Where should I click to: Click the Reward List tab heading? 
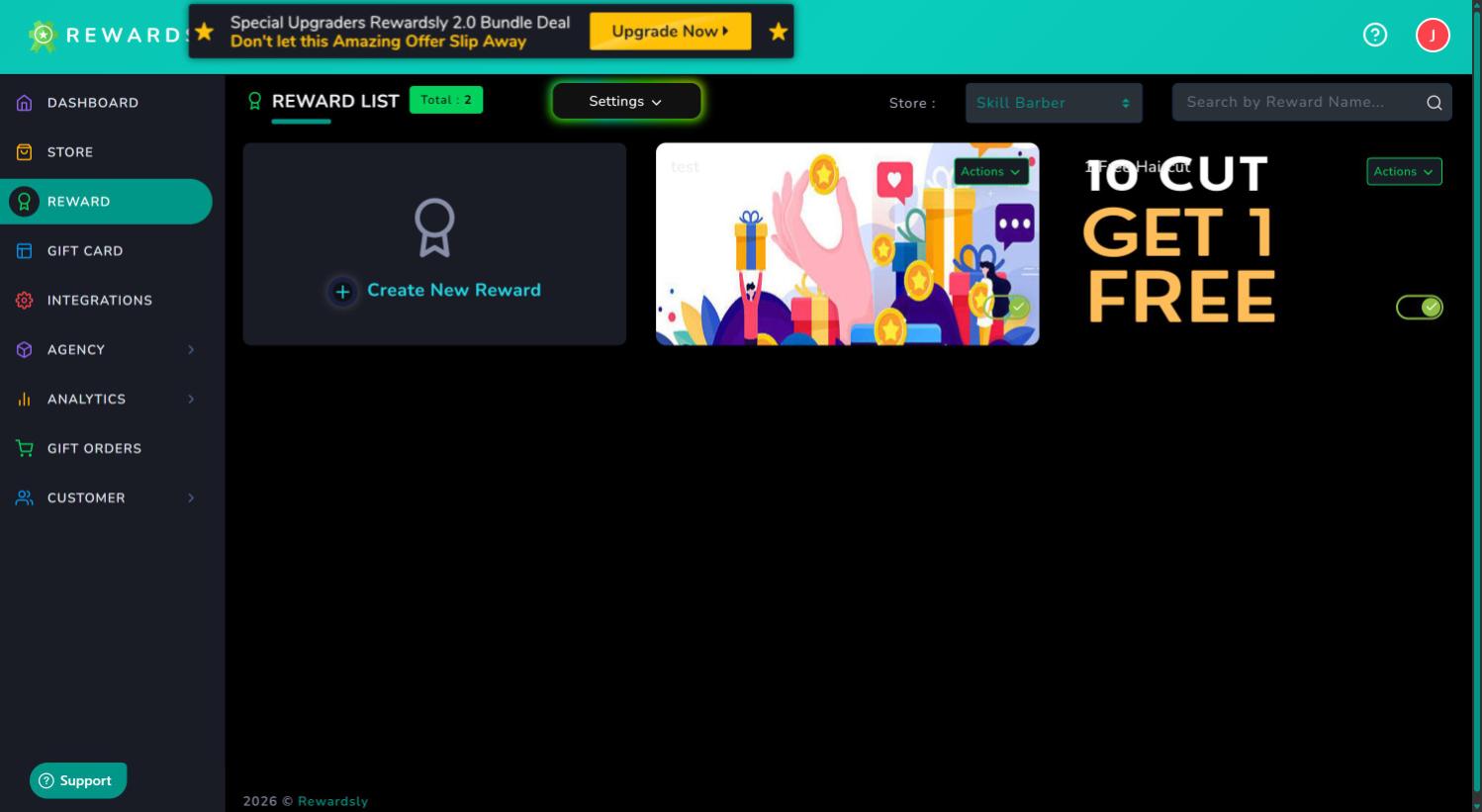point(335,101)
